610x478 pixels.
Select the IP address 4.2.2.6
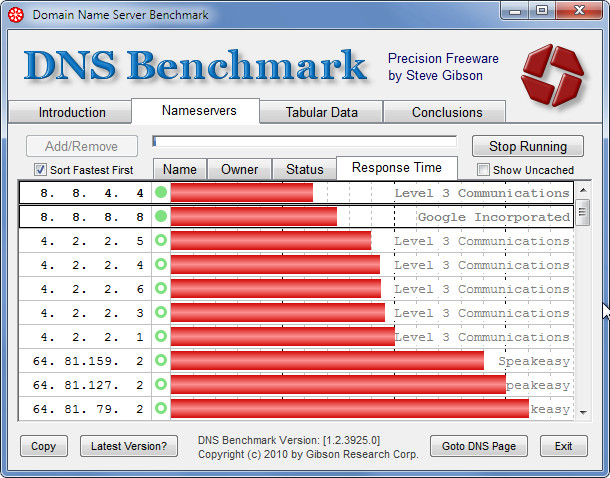click(x=92, y=289)
